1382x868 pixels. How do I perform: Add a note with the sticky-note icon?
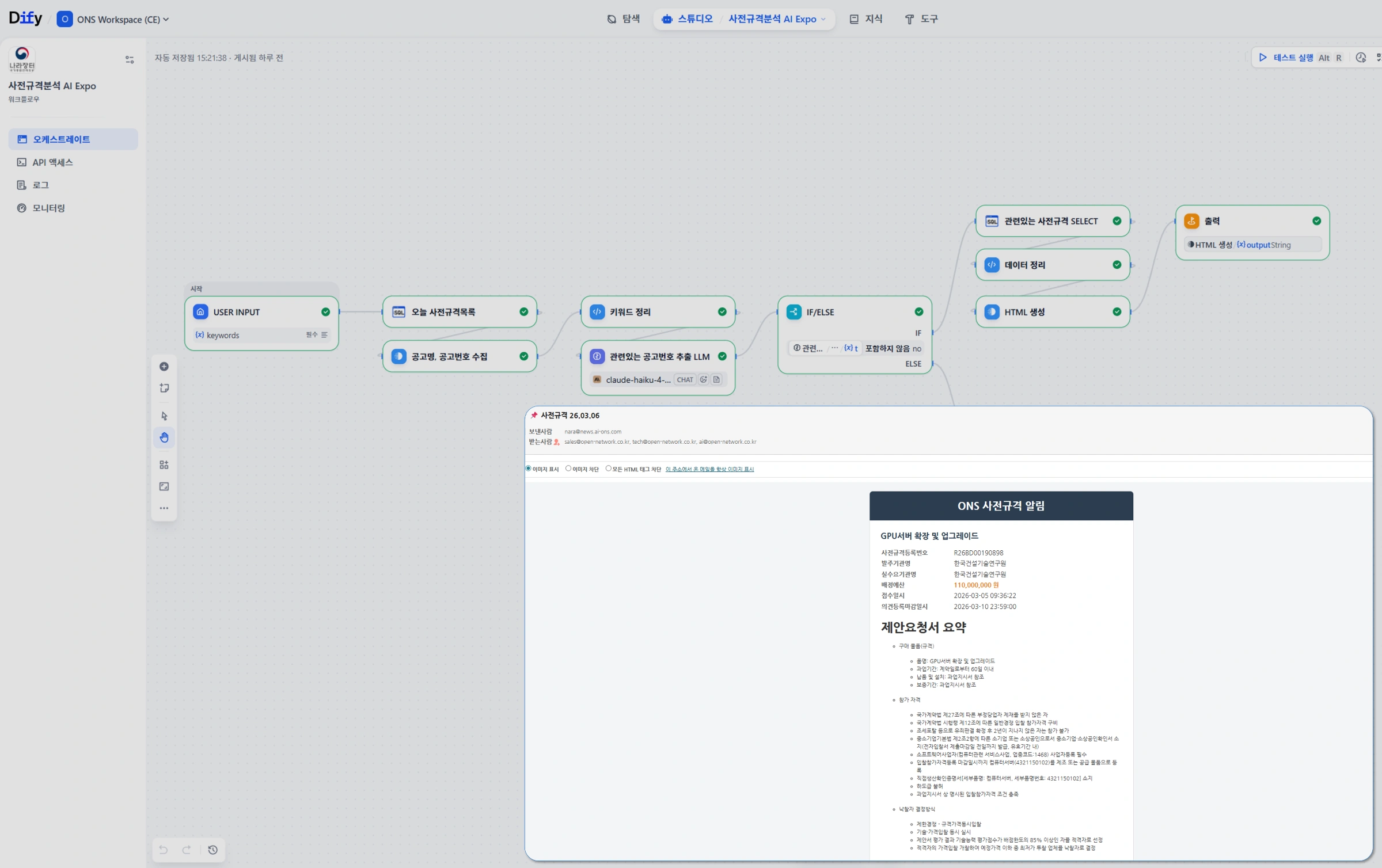pyautogui.click(x=164, y=389)
